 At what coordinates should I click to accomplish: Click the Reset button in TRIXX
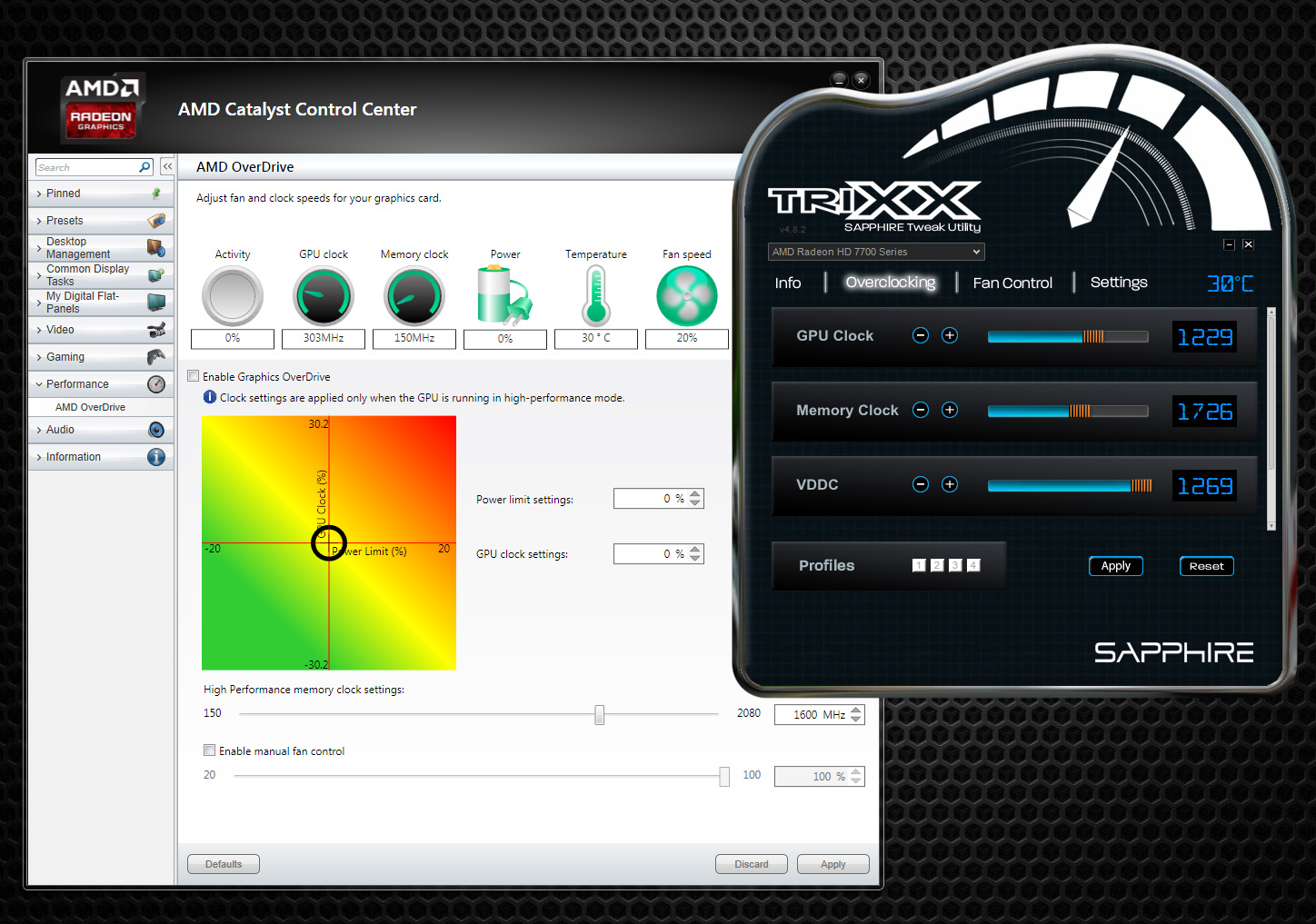click(x=1207, y=566)
